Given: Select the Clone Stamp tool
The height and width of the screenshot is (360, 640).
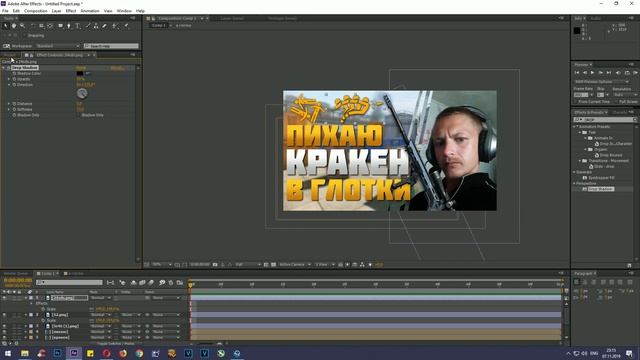Looking at the screenshot, I should tap(96, 26).
